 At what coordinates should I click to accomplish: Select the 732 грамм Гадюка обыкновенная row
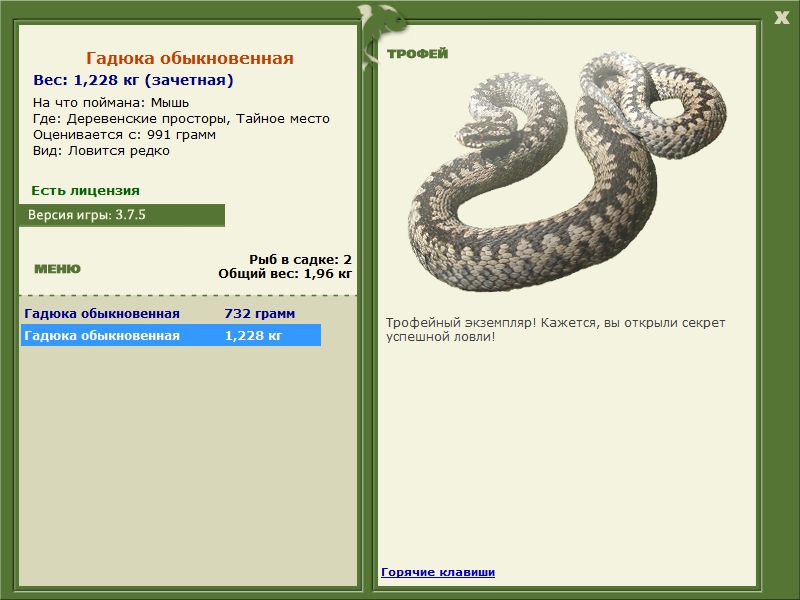click(x=171, y=313)
